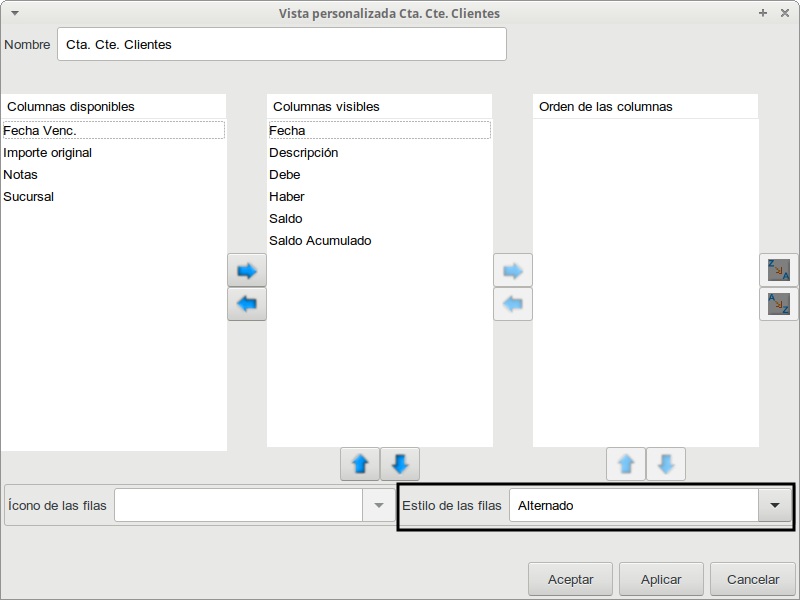This screenshot has height=600, width=800.
Task: Remove column from the order list
Action: pos(513,304)
